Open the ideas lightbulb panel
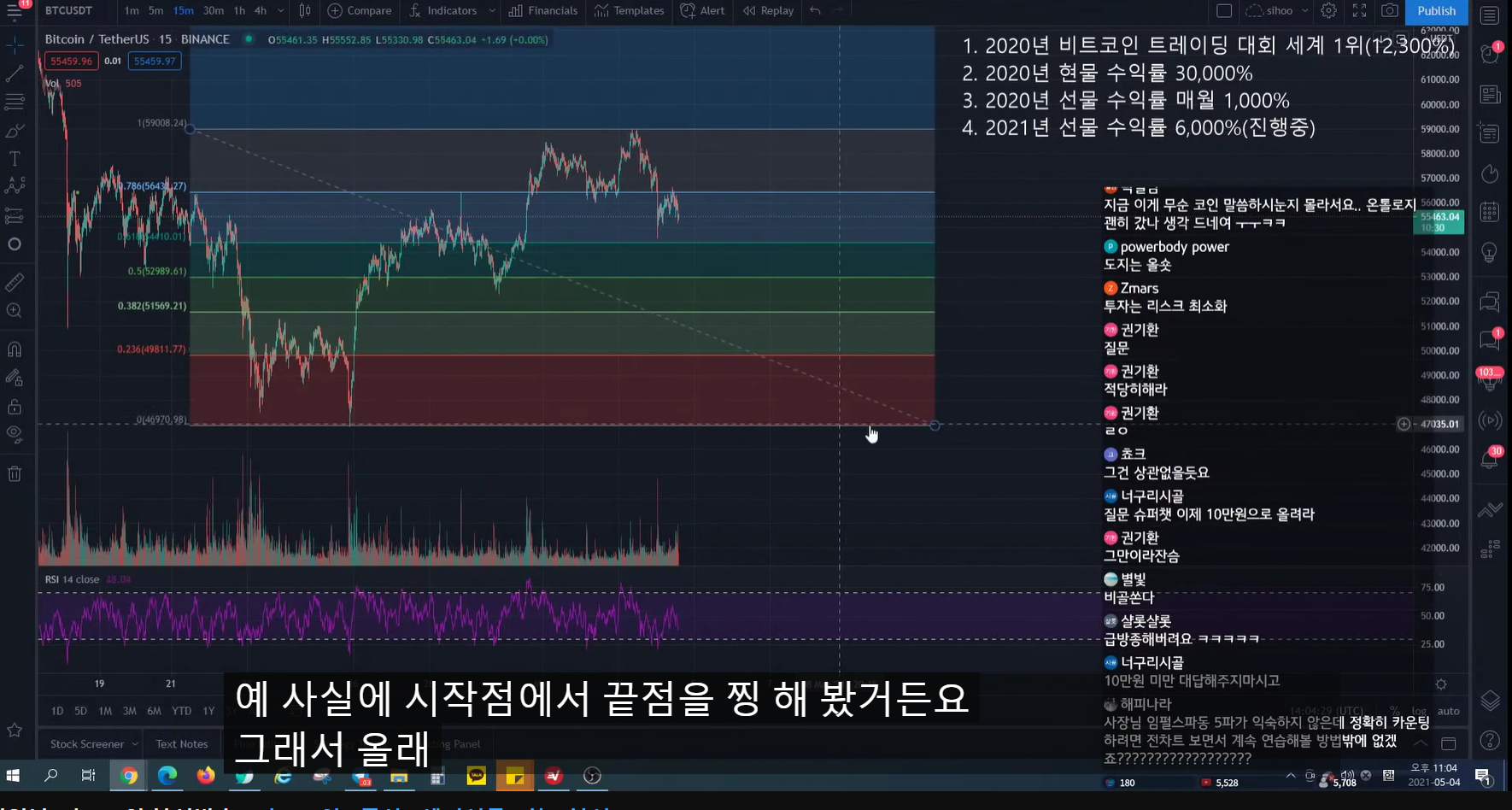The height and width of the screenshot is (810, 1512). click(x=1490, y=253)
